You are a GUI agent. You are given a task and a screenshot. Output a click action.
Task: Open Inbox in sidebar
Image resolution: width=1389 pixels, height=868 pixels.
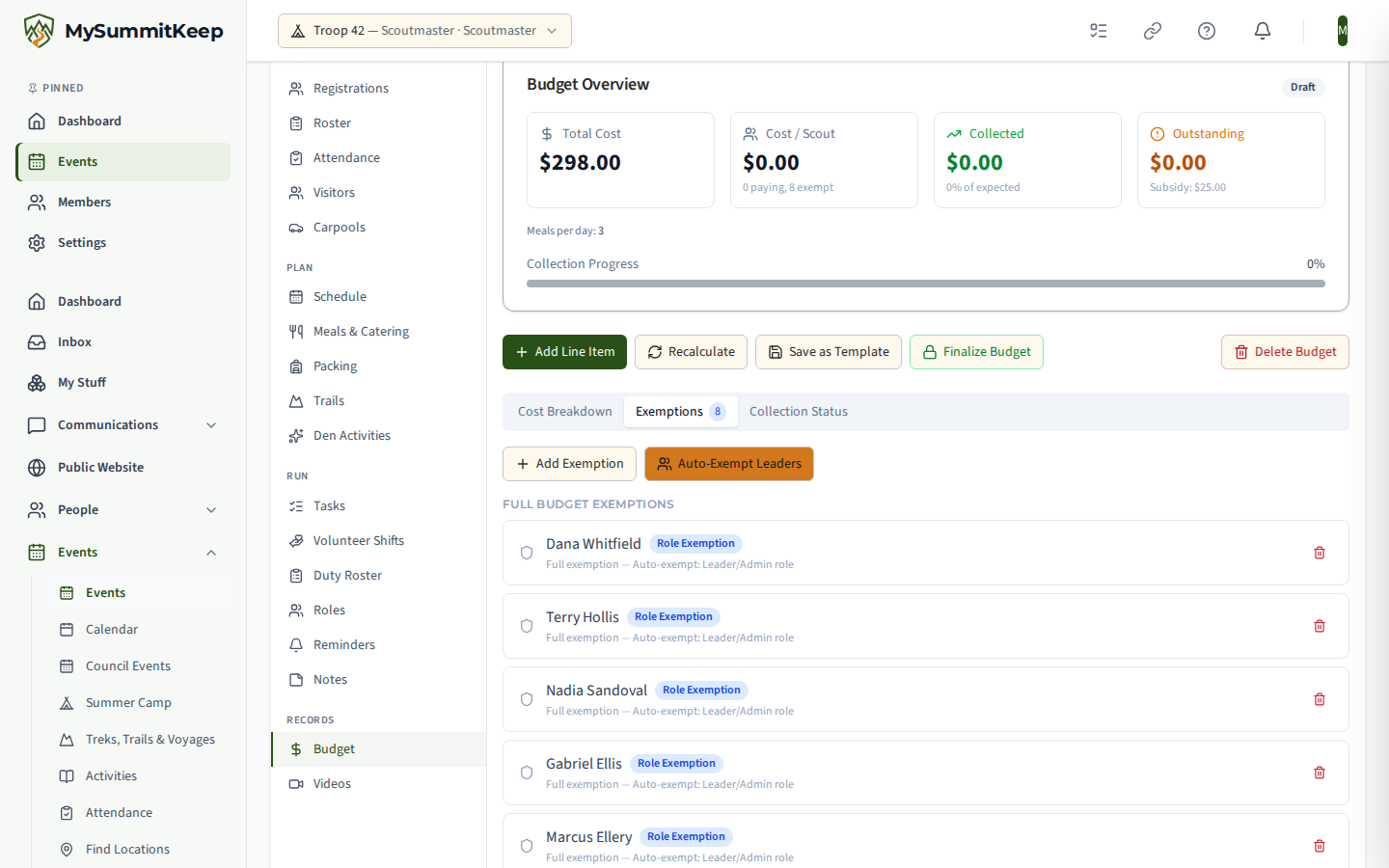[x=123, y=342]
